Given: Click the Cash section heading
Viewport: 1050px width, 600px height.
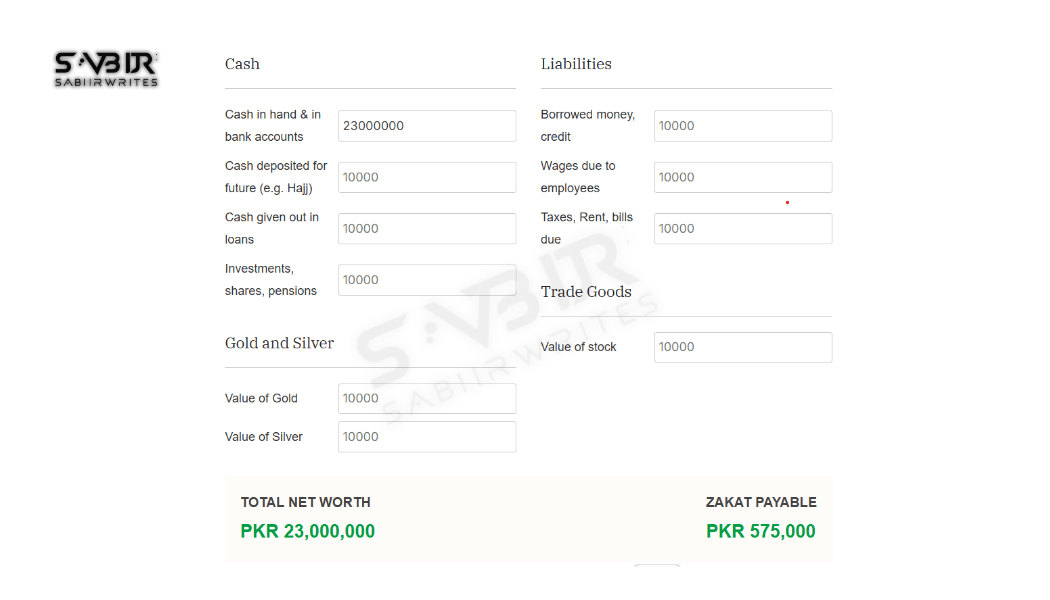Looking at the screenshot, I should (242, 63).
